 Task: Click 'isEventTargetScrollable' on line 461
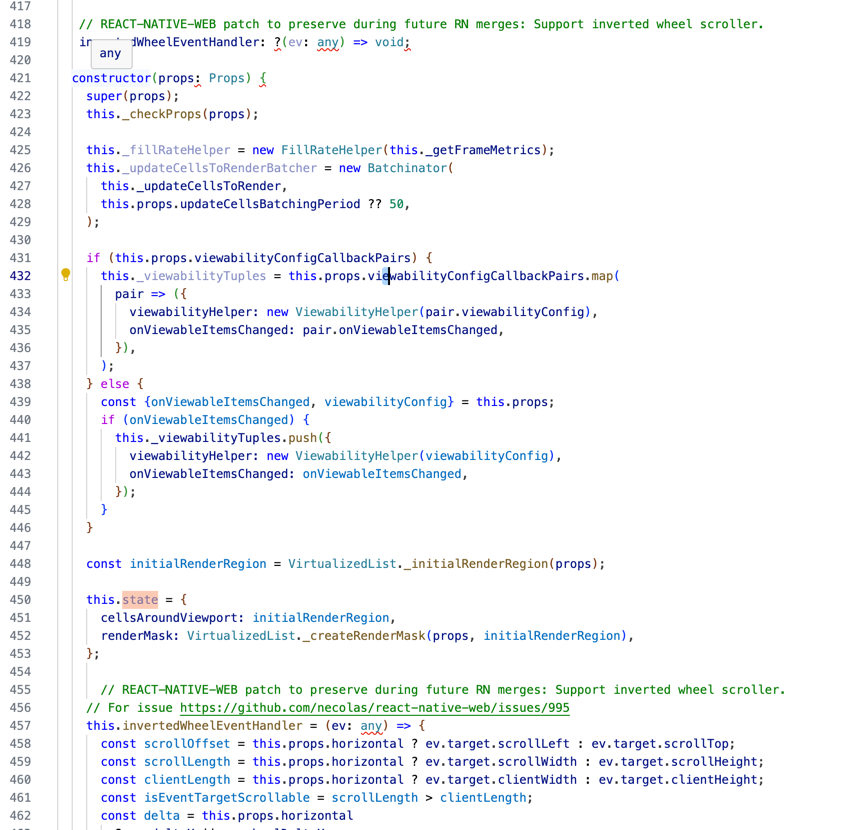tap(226, 797)
